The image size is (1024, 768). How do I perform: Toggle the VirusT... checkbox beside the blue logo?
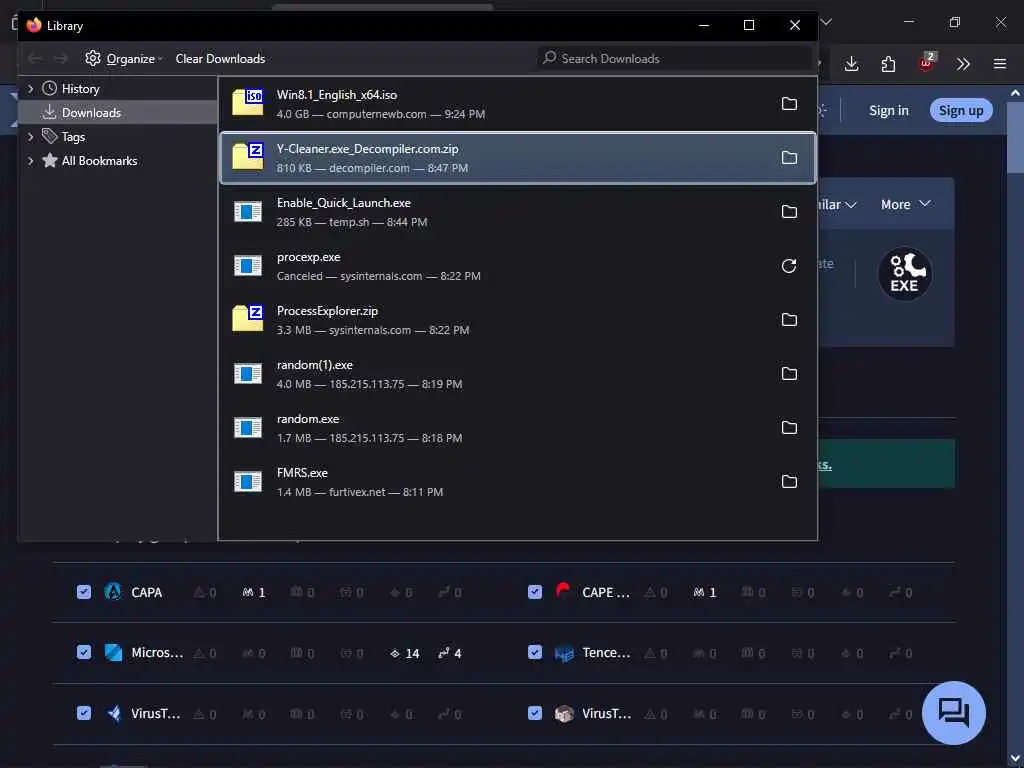84,713
